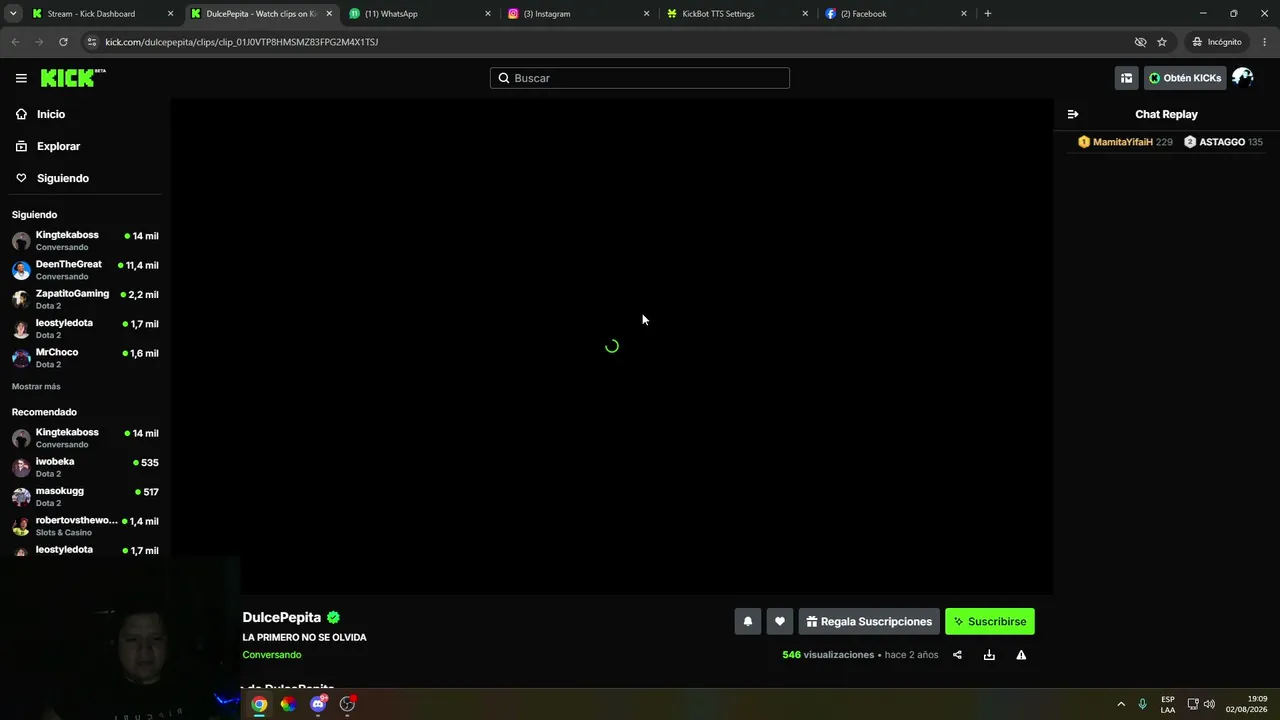Open the user profile avatar menu

coord(1243,78)
